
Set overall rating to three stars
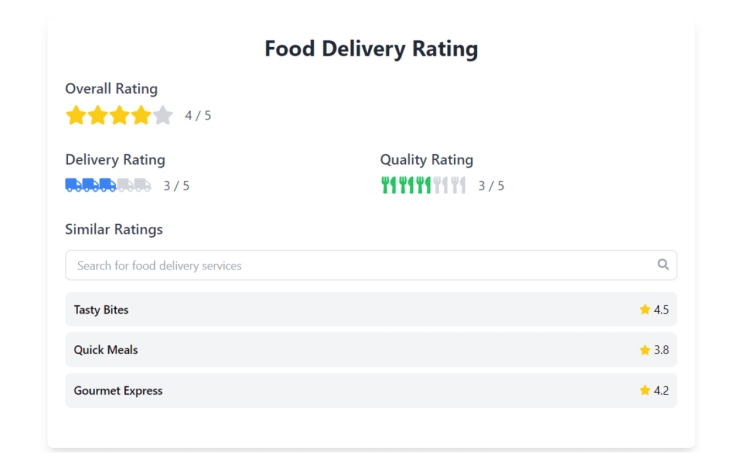pos(120,115)
